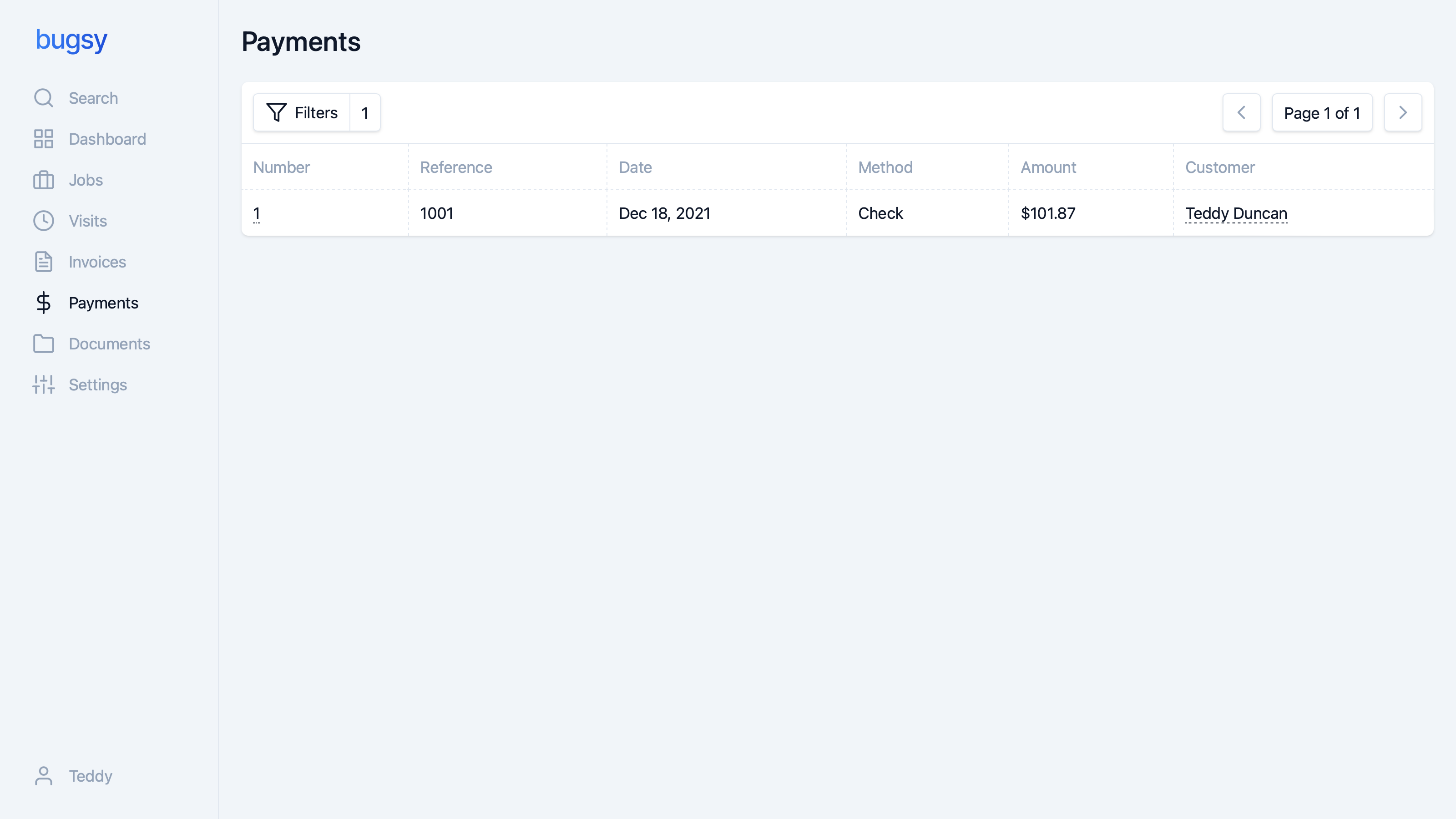Click the Search magnifier icon in sidebar
Image resolution: width=1456 pixels, height=819 pixels.
pos(44,98)
